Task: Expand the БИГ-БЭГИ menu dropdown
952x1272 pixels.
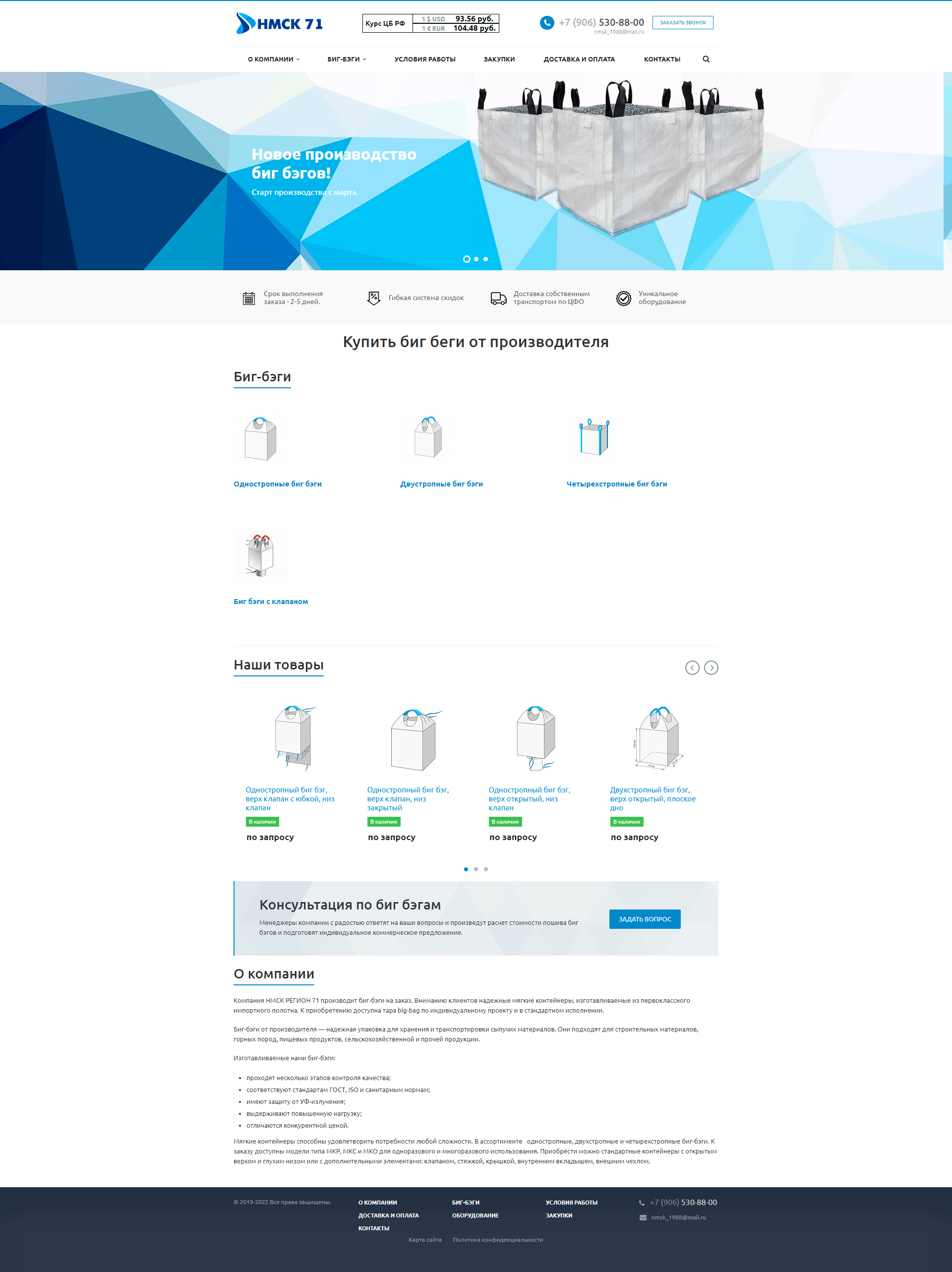Action: click(x=347, y=59)
